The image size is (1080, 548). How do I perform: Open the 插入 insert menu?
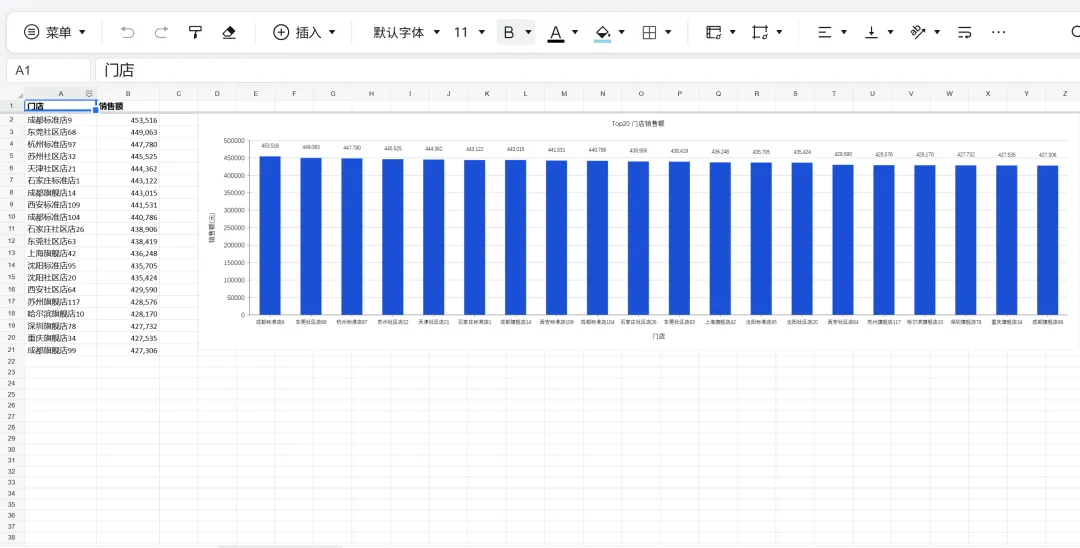coord(304,32)
